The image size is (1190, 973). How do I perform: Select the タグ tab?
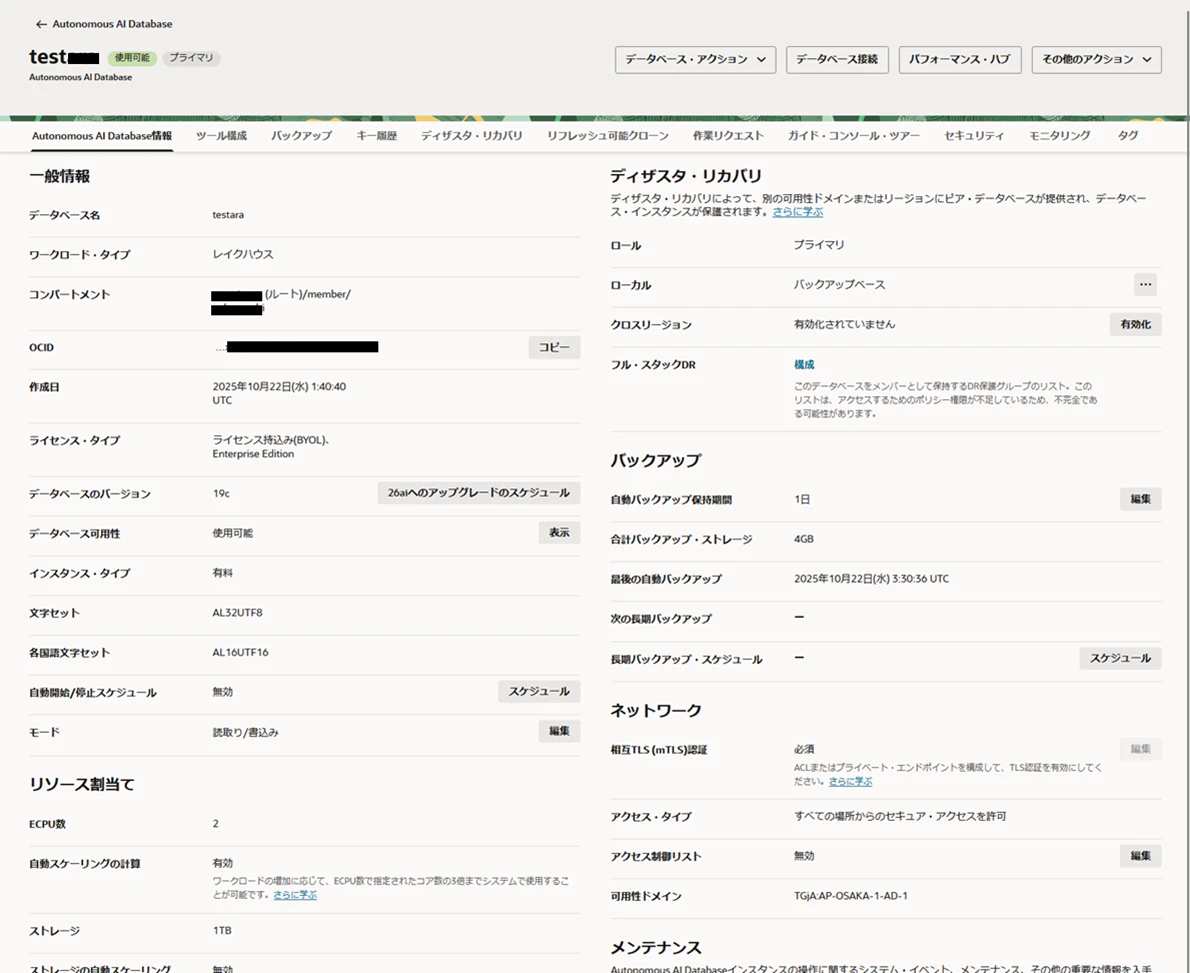[x=1128, y=136]
